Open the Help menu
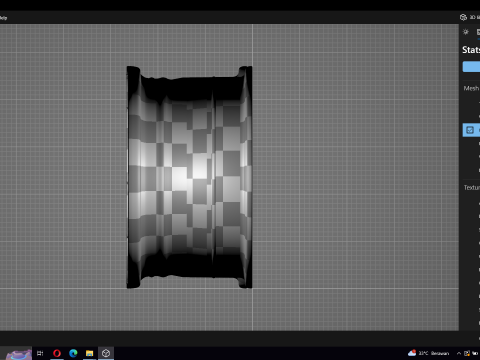 (3, 18)
